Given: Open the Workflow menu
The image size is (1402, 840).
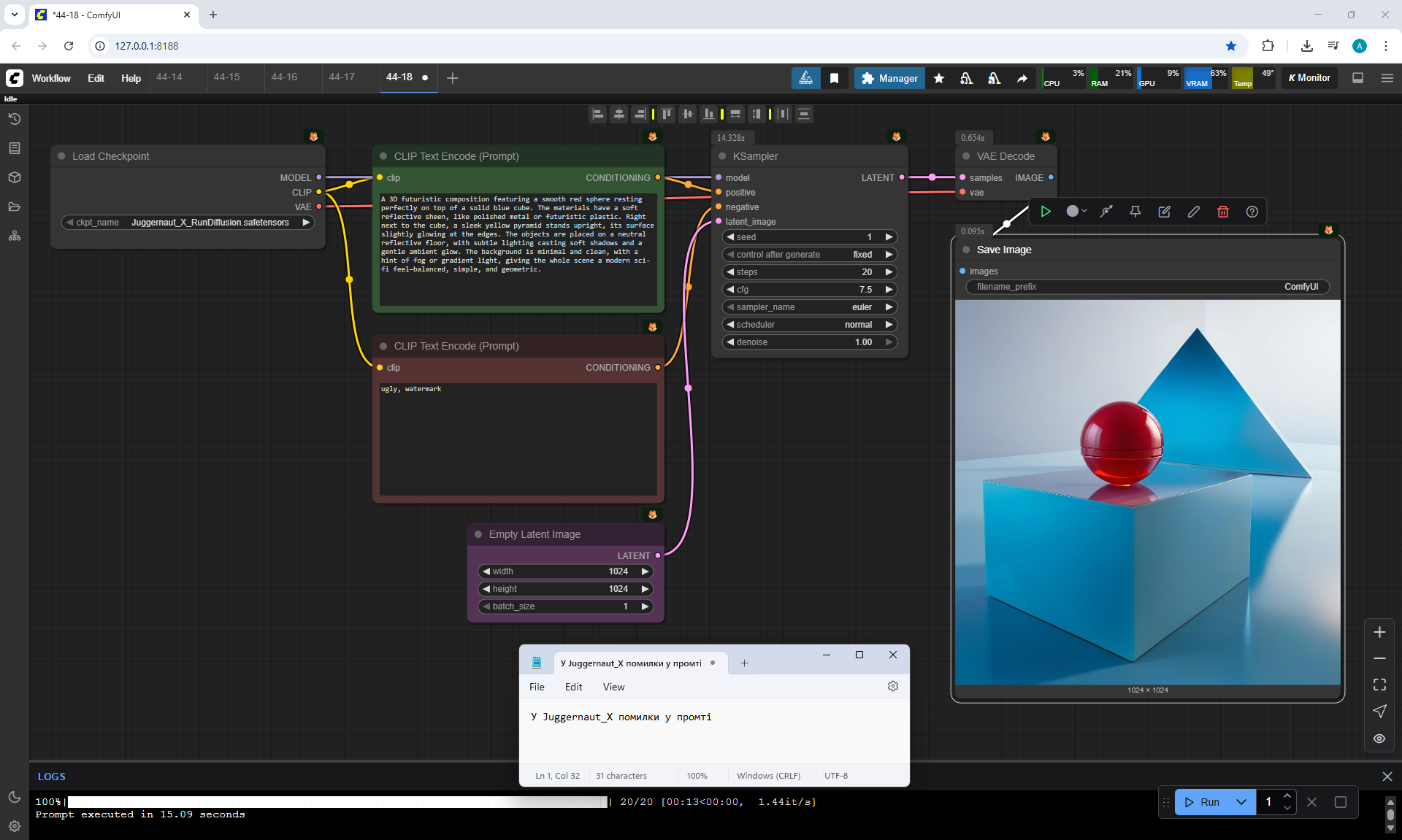Looking at the screenshot, I should [50, 78].
